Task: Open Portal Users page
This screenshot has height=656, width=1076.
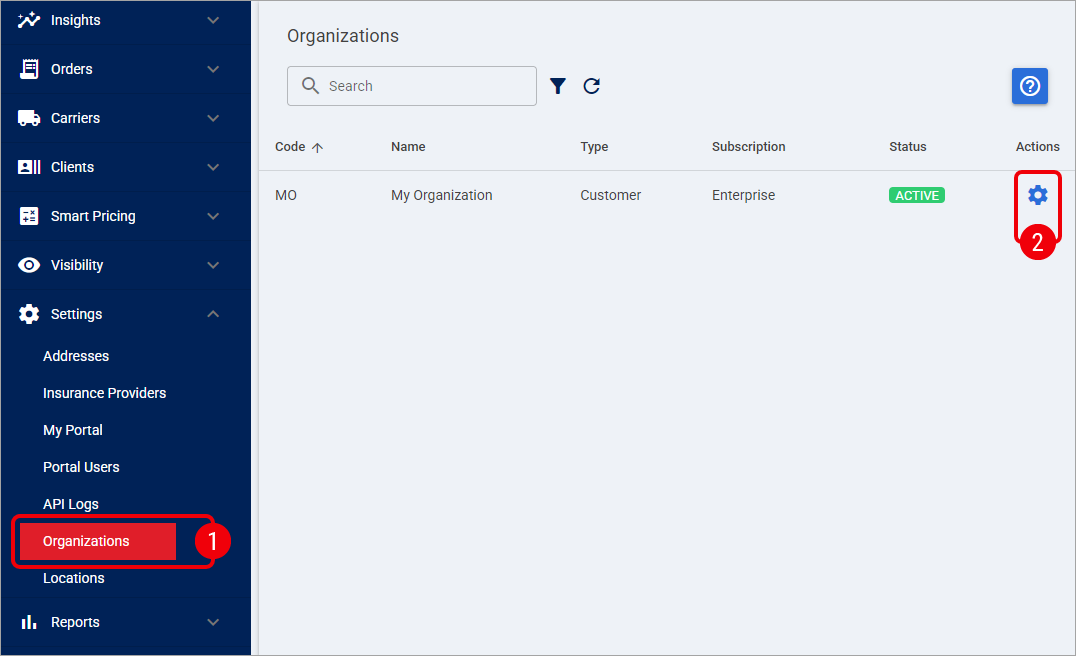Action: tap(81, 467)
